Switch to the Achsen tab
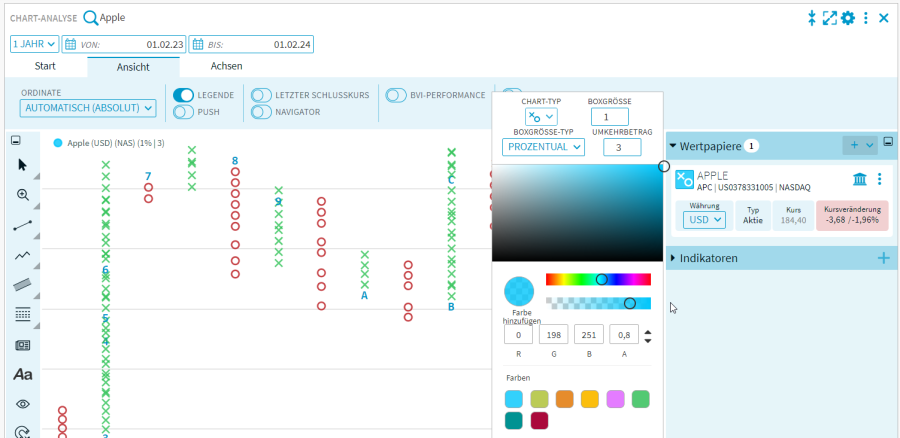900x438 pixels. pyautogui.click(x=226, y=66)
